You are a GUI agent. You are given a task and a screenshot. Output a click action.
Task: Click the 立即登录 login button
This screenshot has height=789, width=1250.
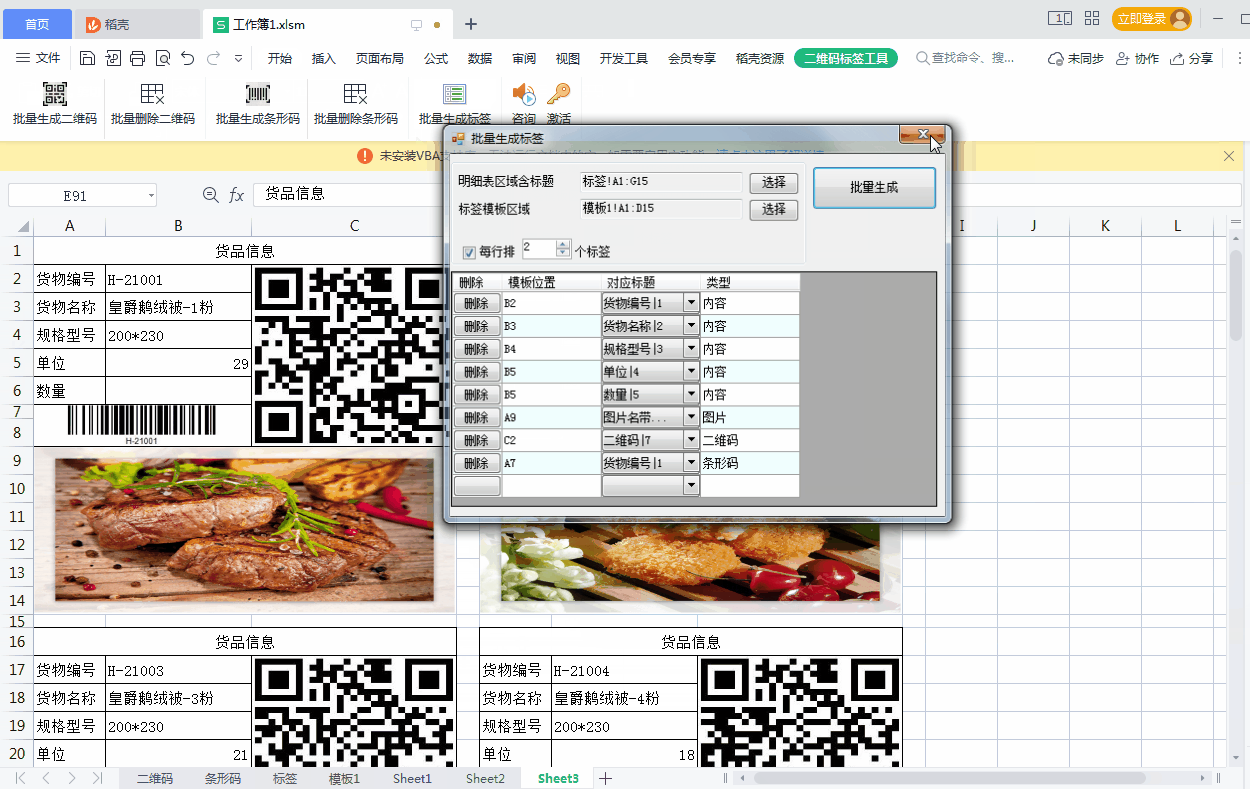click(1152, 19)
